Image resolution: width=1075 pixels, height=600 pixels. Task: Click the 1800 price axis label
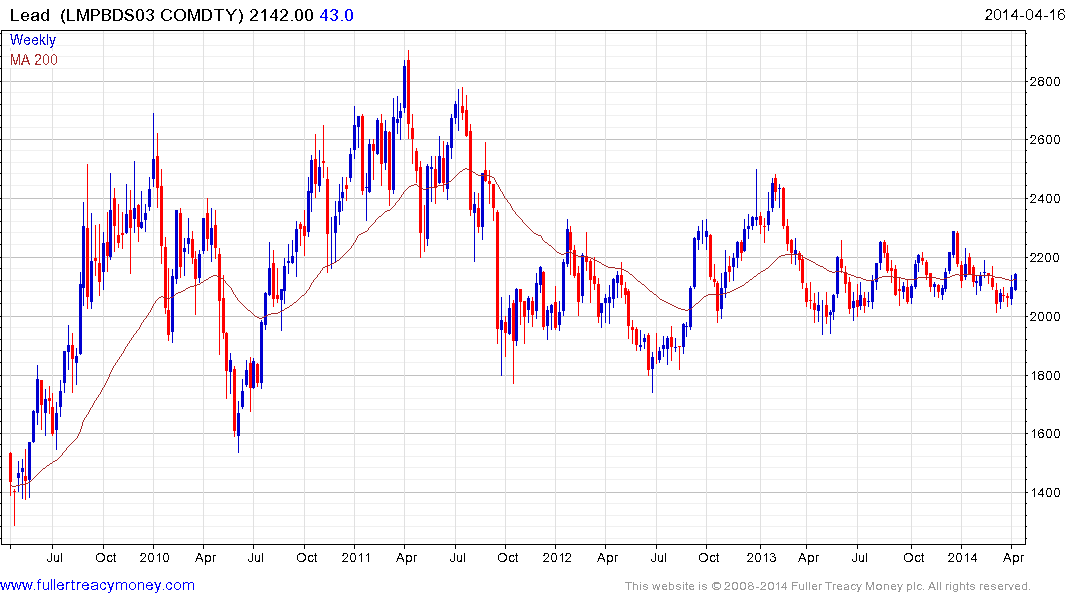point(1046,375)
